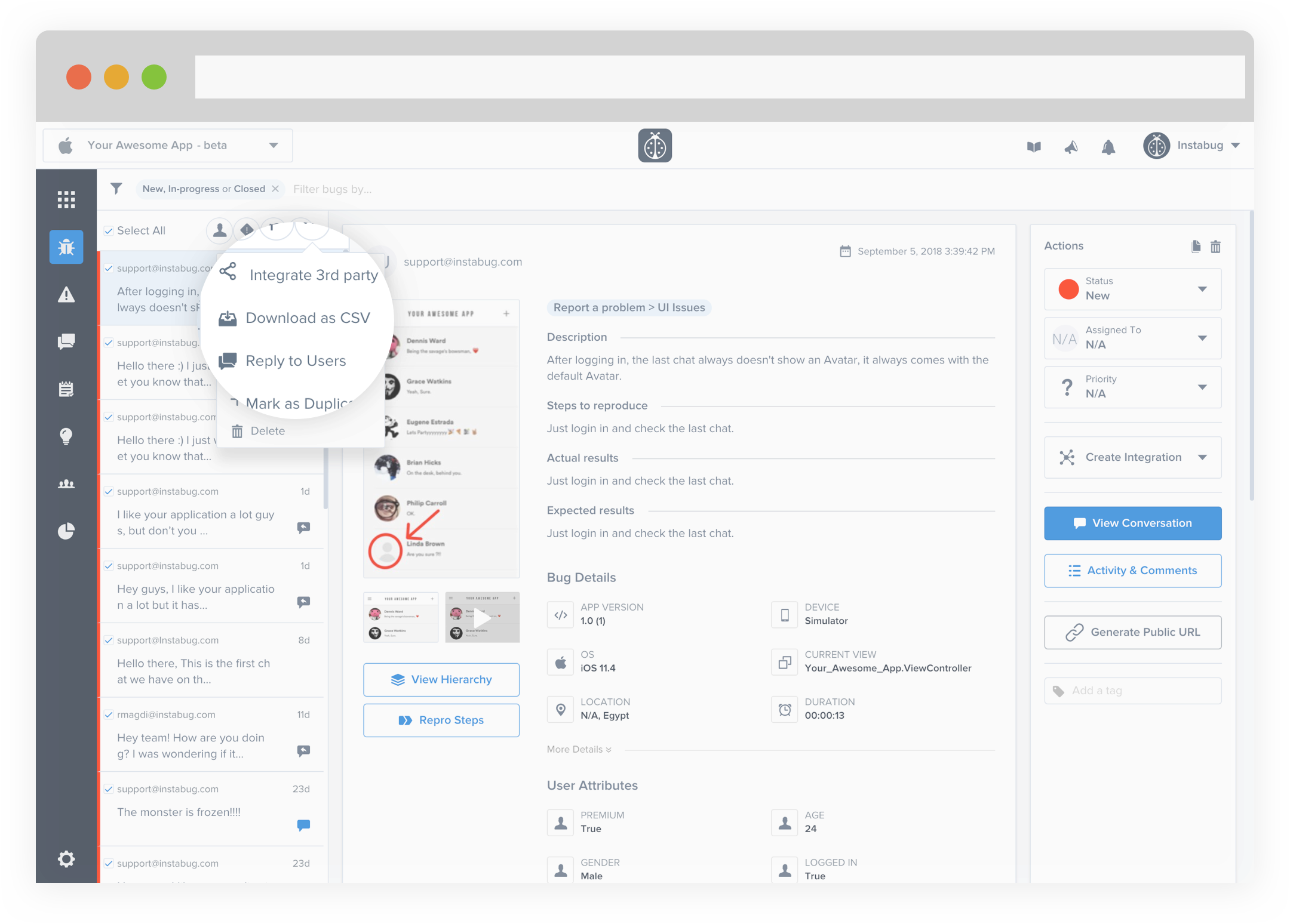Click the trash icon in Actions panel
The image size is (1290, 924).
coord(1215,247)
